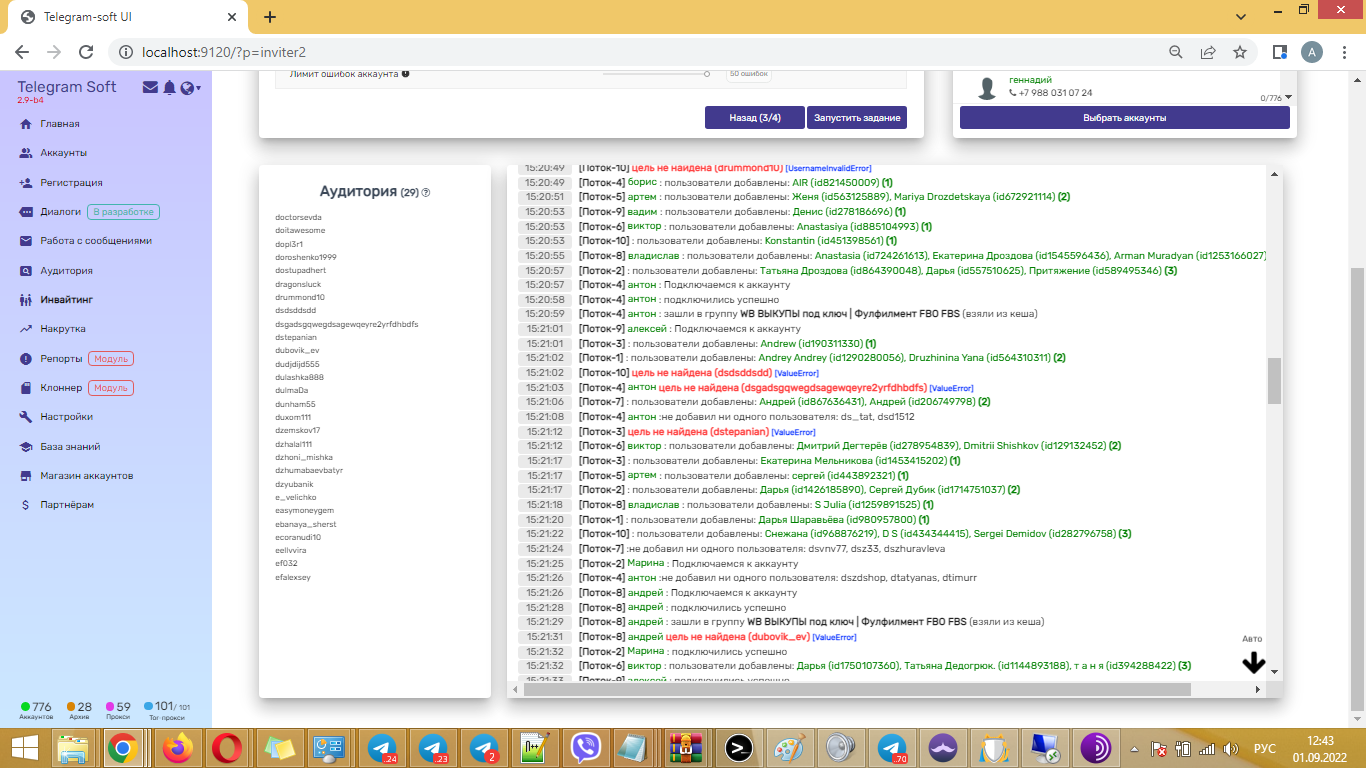Screen dimensions: 1366x768
Task: Click the Выбрать аккаунты button
Action: pyautogui.click(x=1124, y=118)
